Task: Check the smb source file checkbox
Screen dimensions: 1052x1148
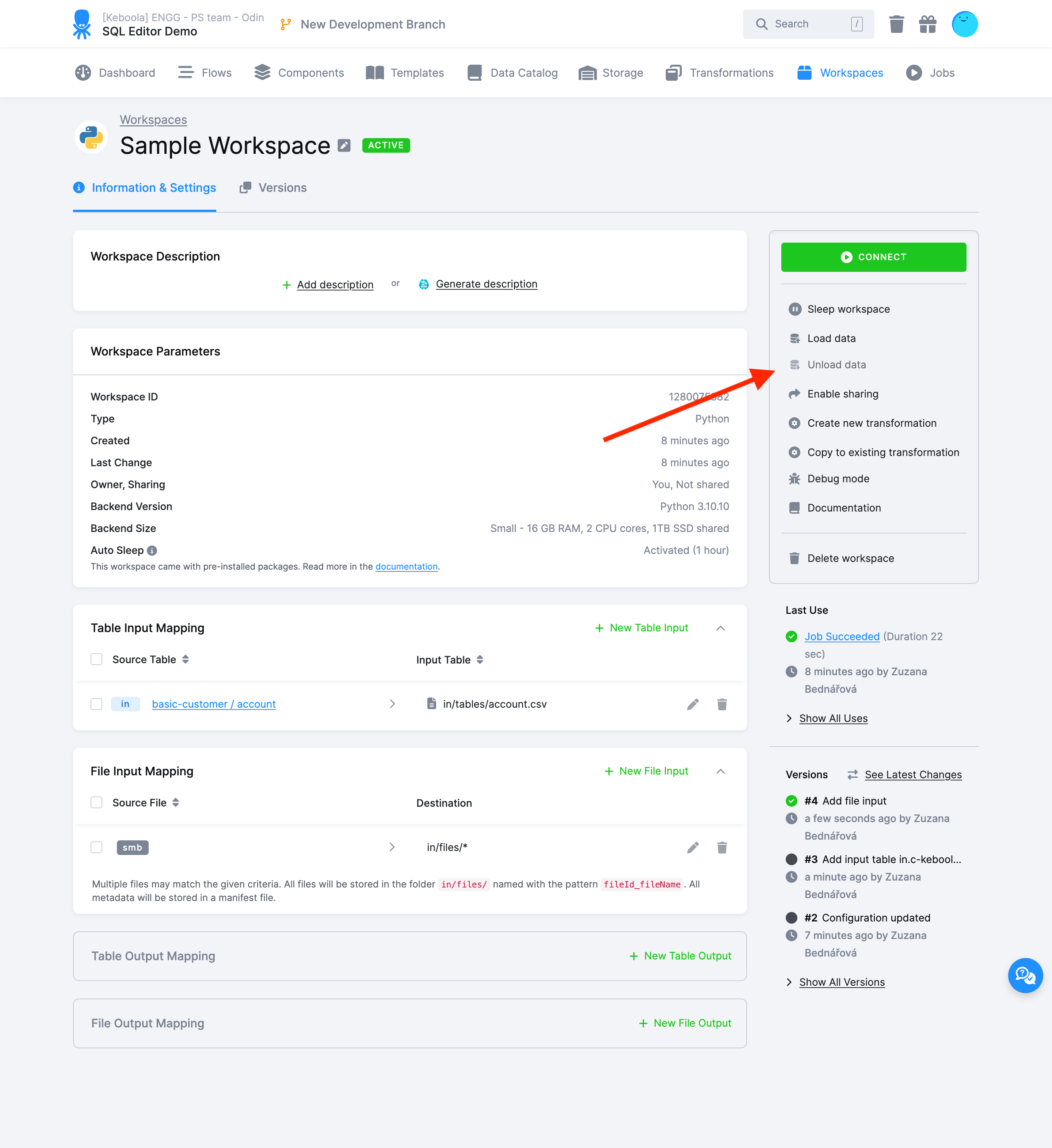Action: pos(96,847)
